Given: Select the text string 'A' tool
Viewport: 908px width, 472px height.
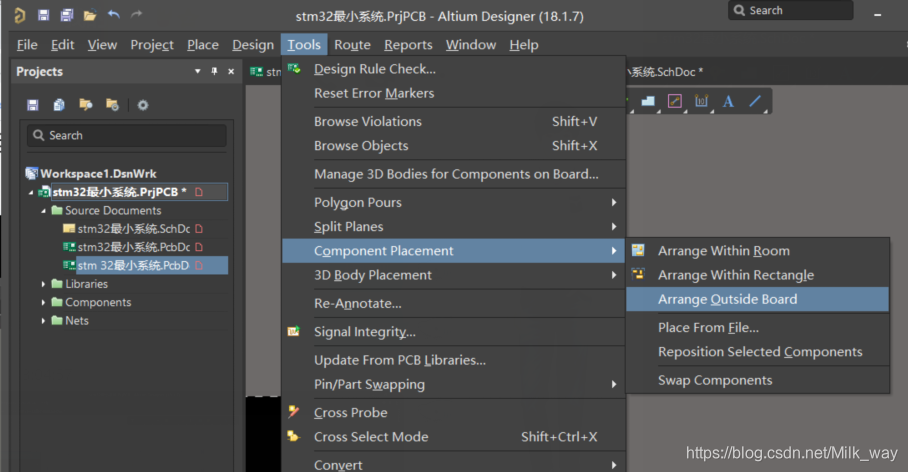Looking at the screenshot, I should [728, 102].
